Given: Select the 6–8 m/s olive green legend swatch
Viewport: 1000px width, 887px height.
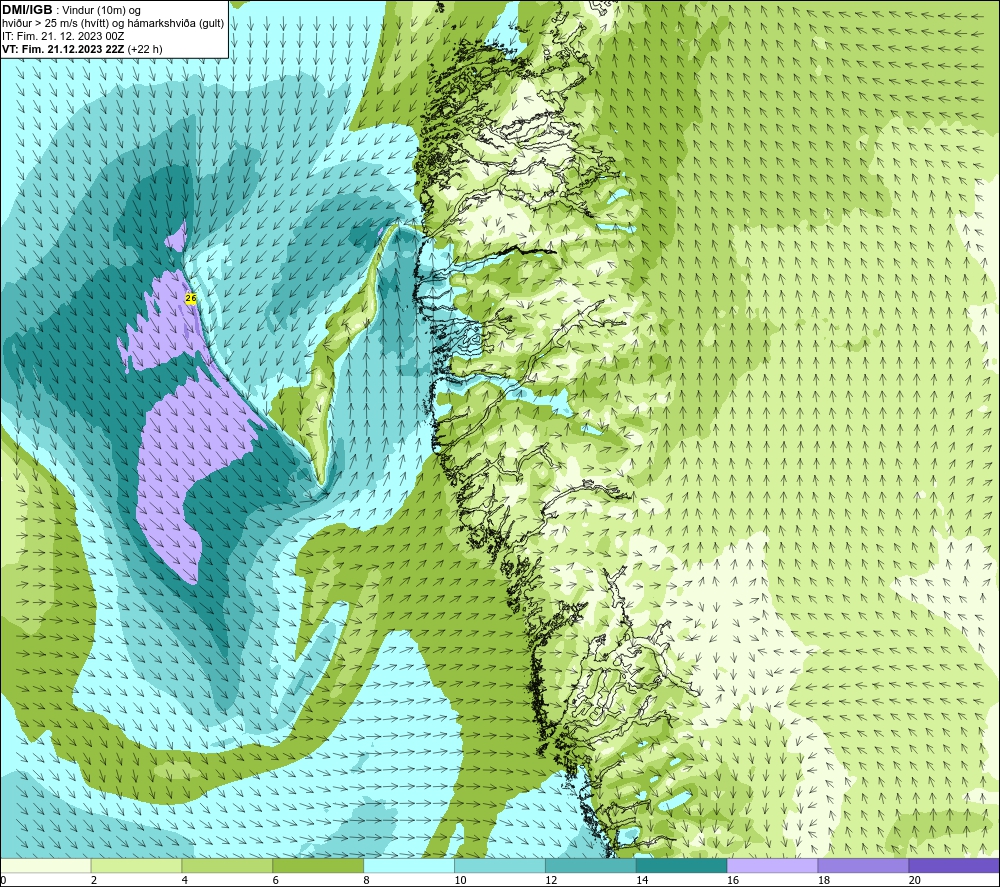Looking at the screenshot, I should [318, 865].
